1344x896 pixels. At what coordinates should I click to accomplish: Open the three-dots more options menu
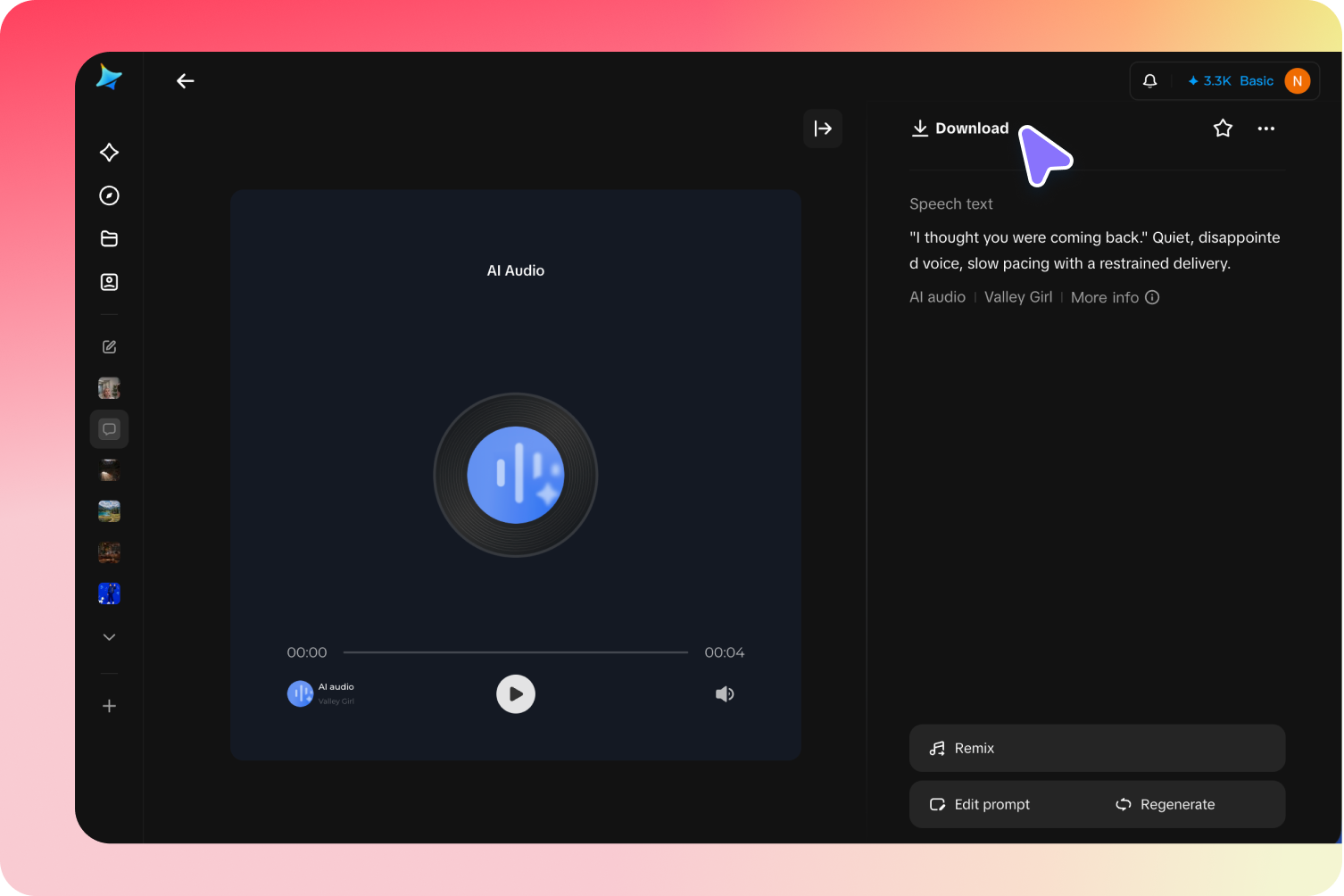click(1266, 129)
